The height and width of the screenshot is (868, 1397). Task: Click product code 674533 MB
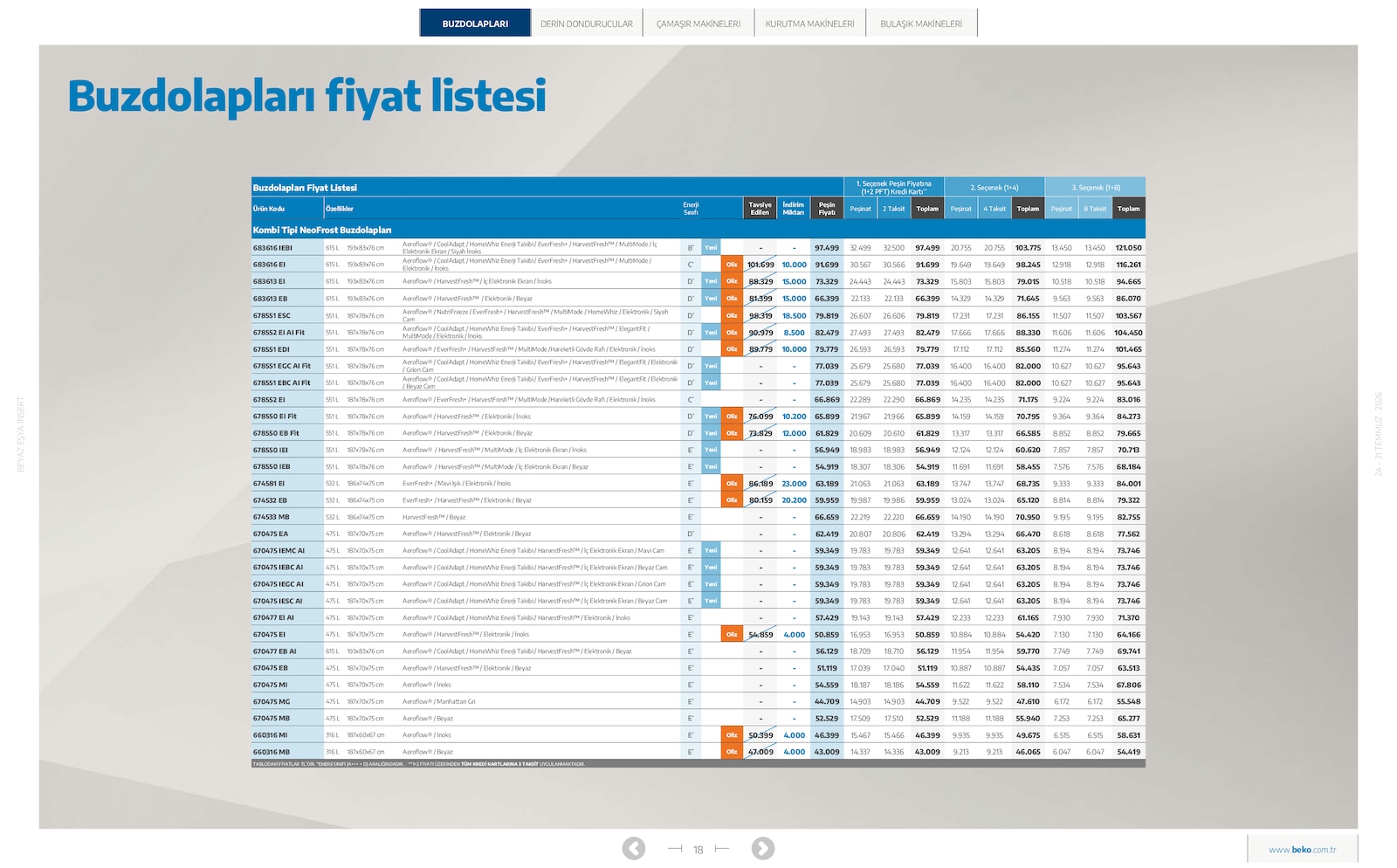(x=271, y=517)
